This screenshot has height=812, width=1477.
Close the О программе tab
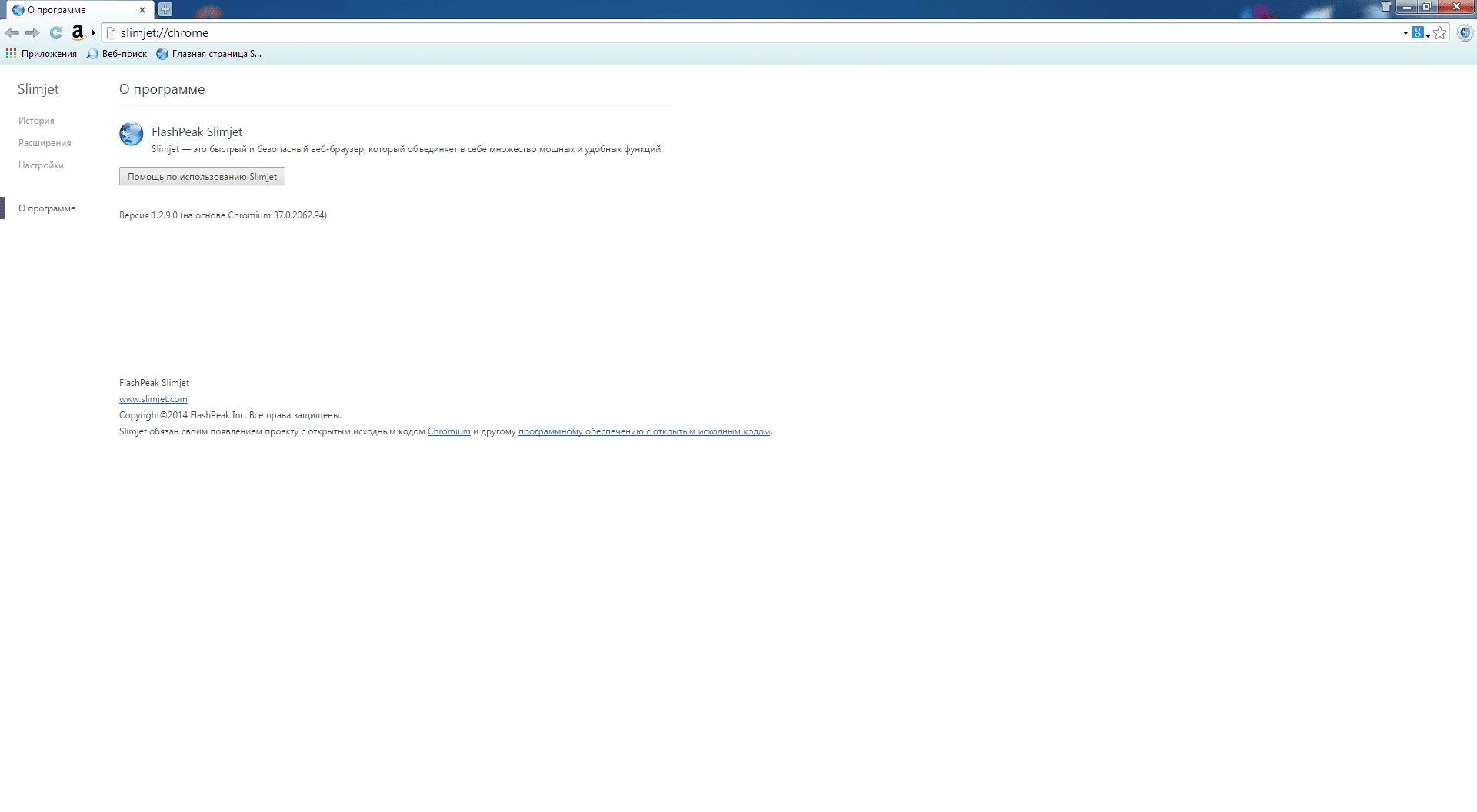(x=142, y=10)
